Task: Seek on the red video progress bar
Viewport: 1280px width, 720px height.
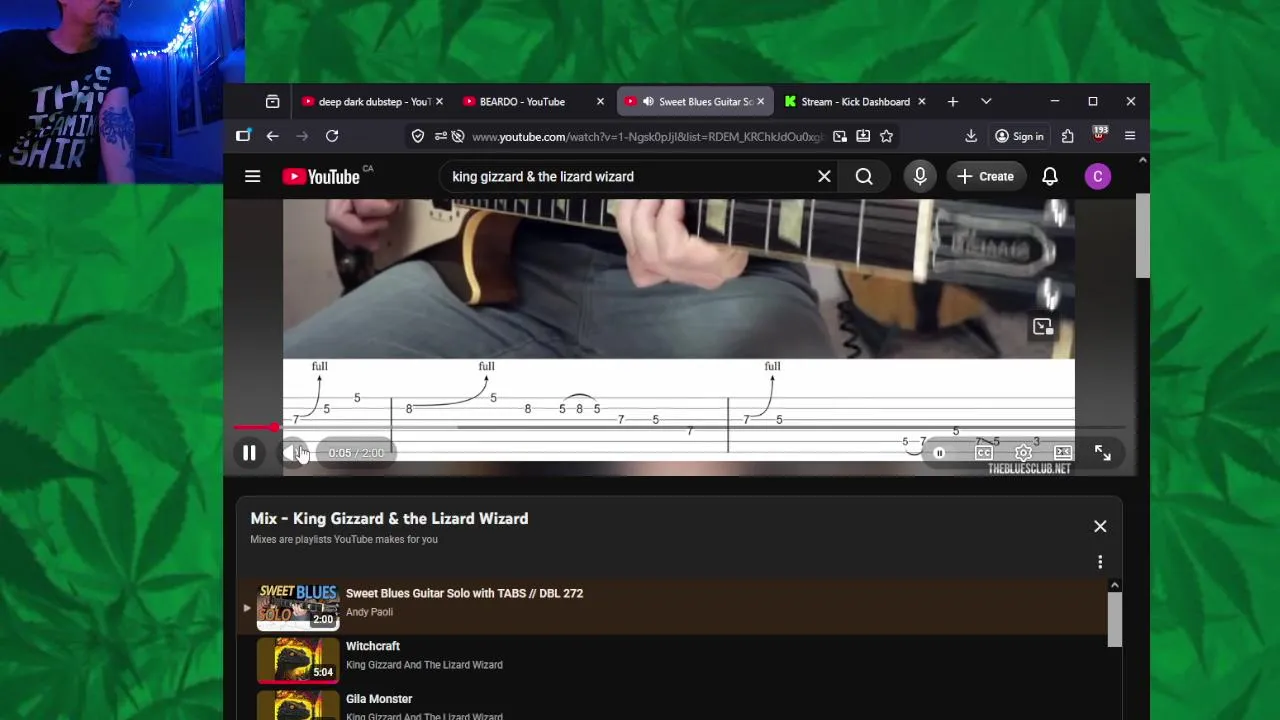Action: click(679, 428)
